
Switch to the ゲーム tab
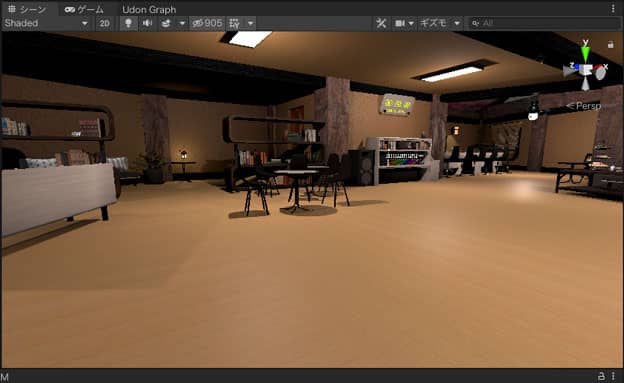click(x=84, y=9)
